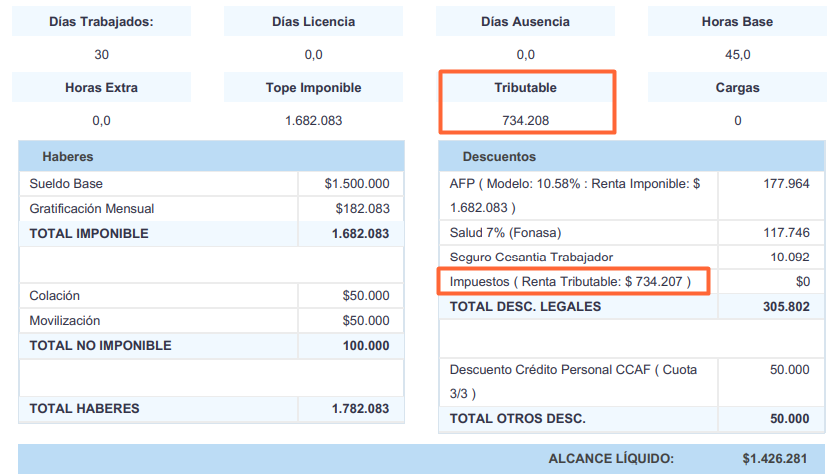The width and height of the screenshot is (832, 474).
Task: Select the 45,0 value under Horas Base
Action: [738, 55]
